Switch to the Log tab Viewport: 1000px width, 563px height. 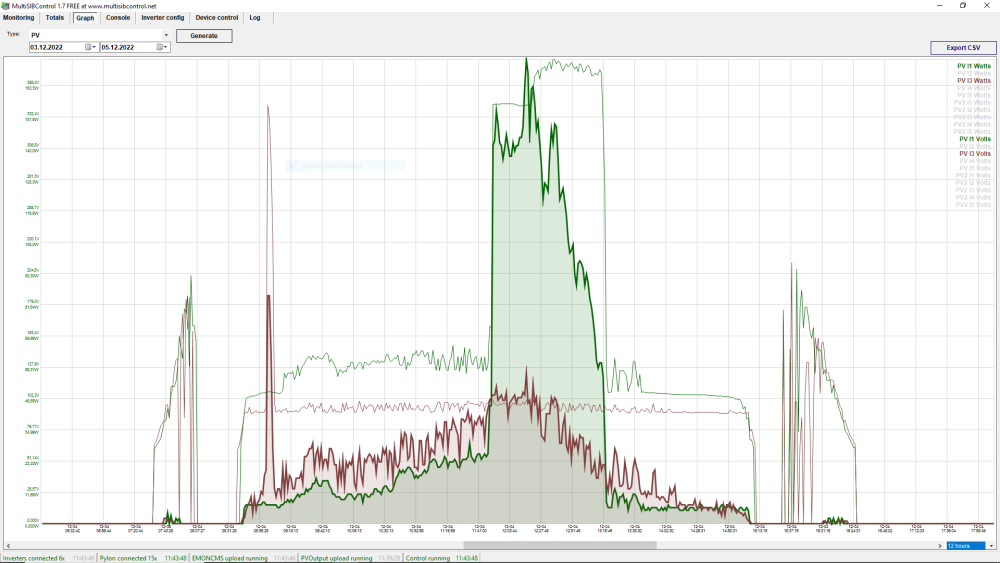click(255, 18)
